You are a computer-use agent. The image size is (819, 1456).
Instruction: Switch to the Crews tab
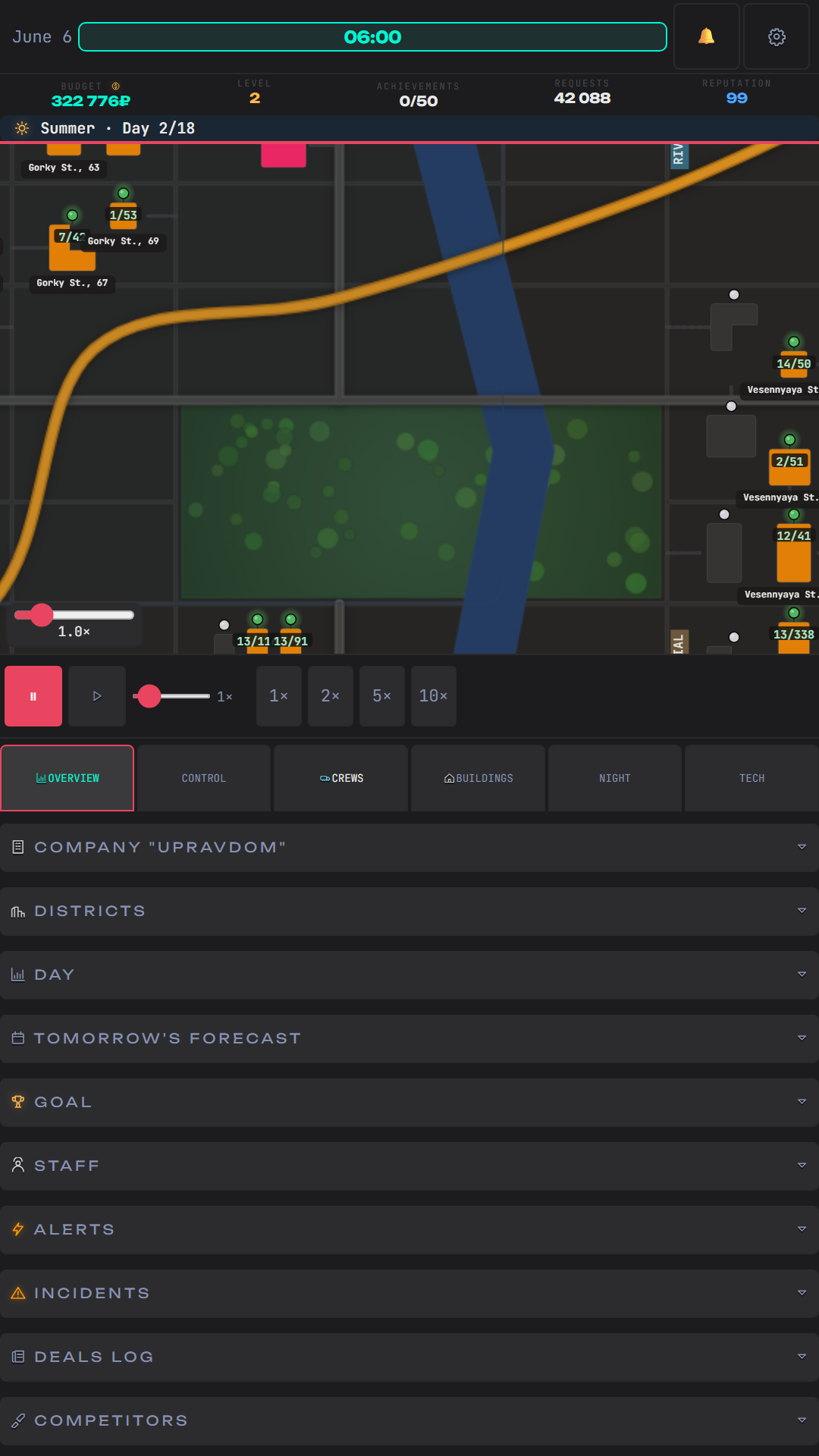tap(341, 778)
